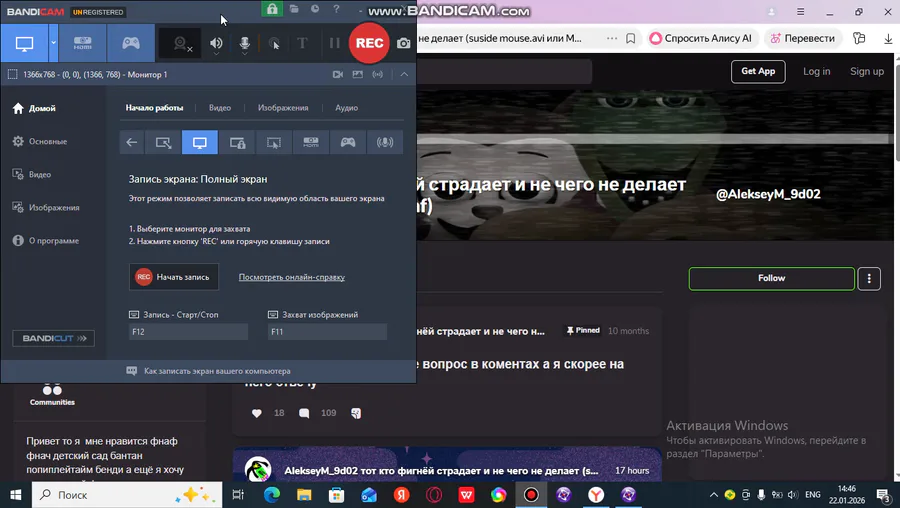
Task: Select the Начало работы tab
Action: click(154, 108)
